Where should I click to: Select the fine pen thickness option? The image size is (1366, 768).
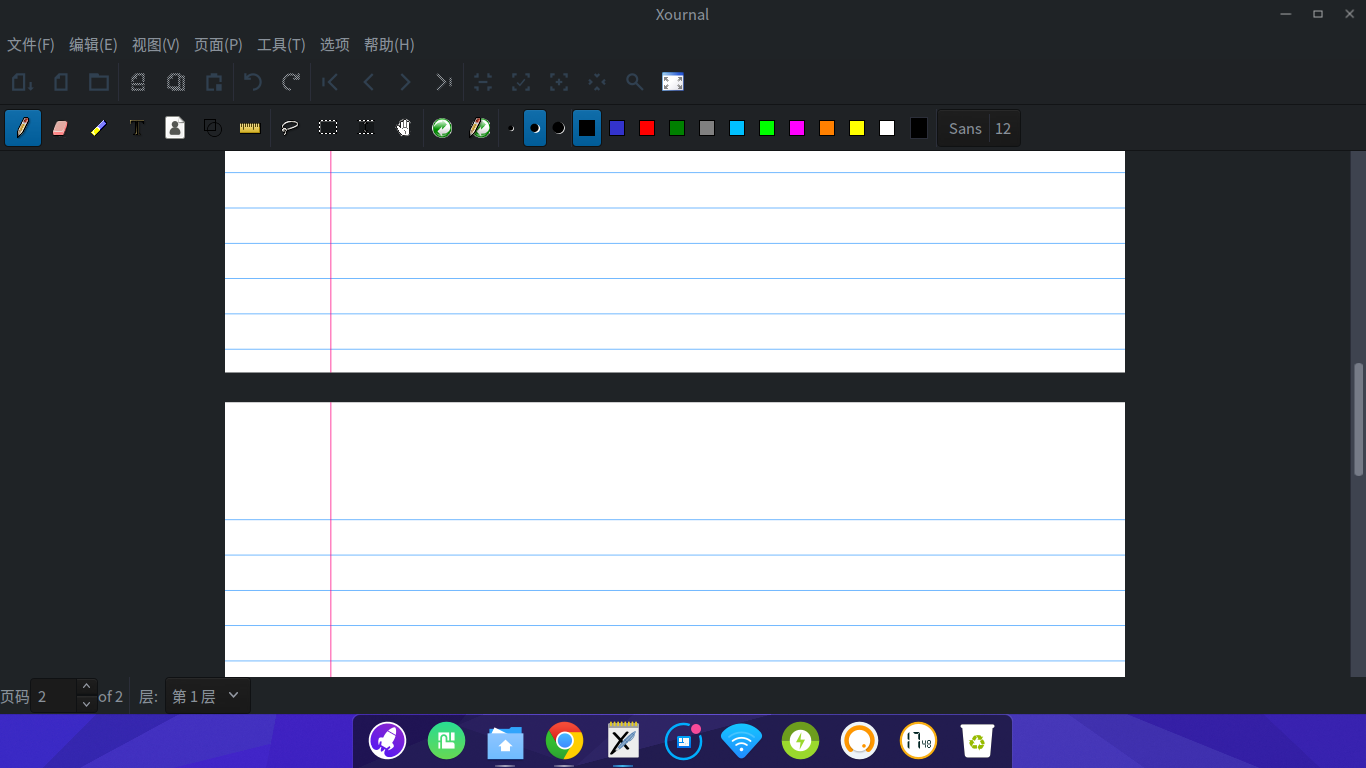pos(511,128)
